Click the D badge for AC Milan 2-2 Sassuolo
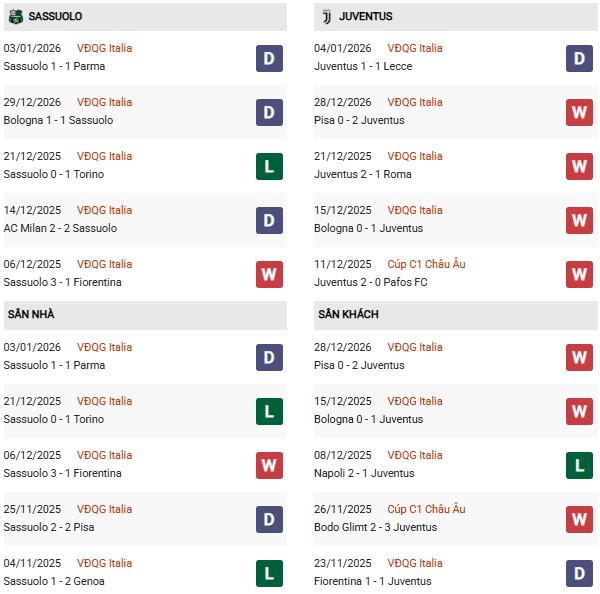The height and width of the screenshot is (594, 600). (269, 220)
